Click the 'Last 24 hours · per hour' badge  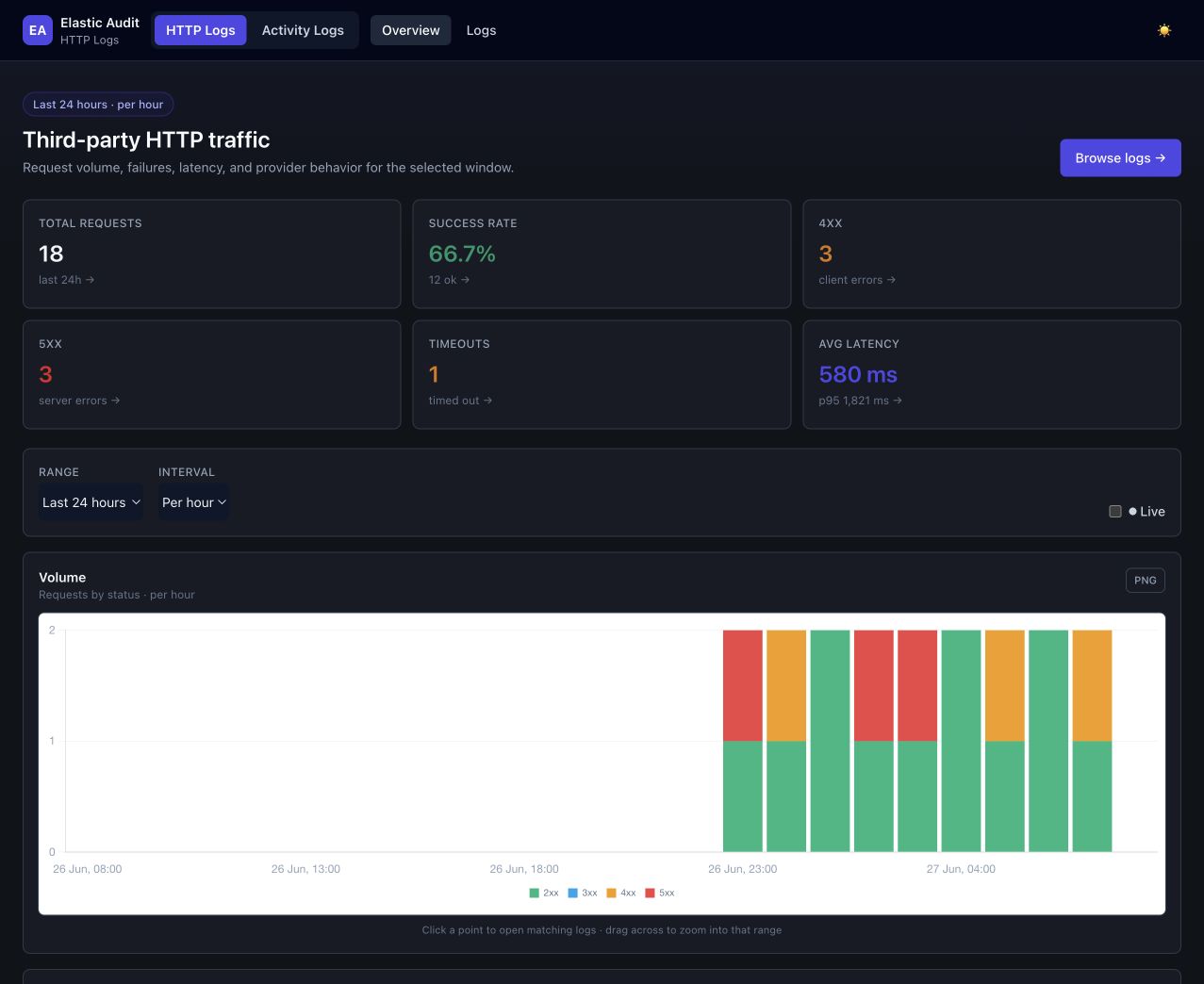pyautogui.click(x=98, y=105)
